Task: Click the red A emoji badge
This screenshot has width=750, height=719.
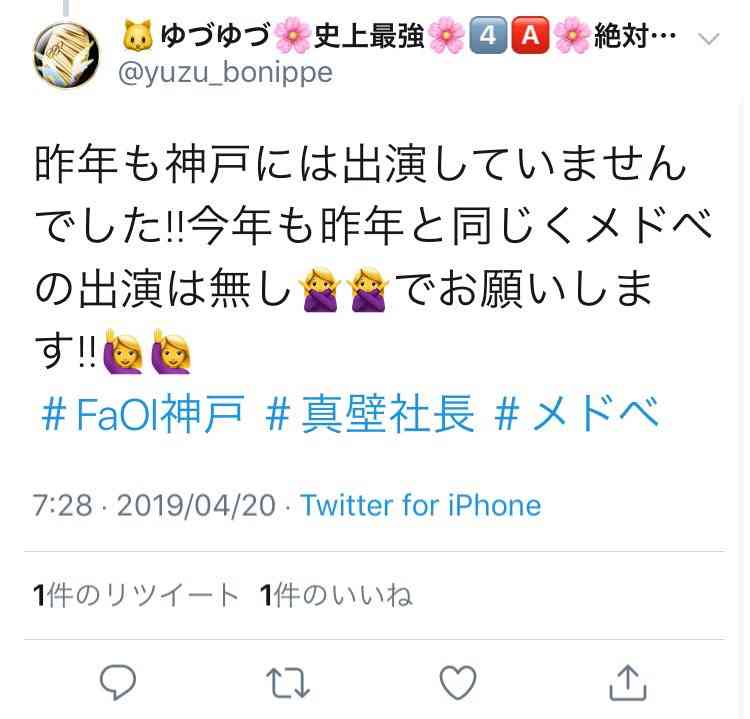Action: pyautogui.click(x=530, y=35)
